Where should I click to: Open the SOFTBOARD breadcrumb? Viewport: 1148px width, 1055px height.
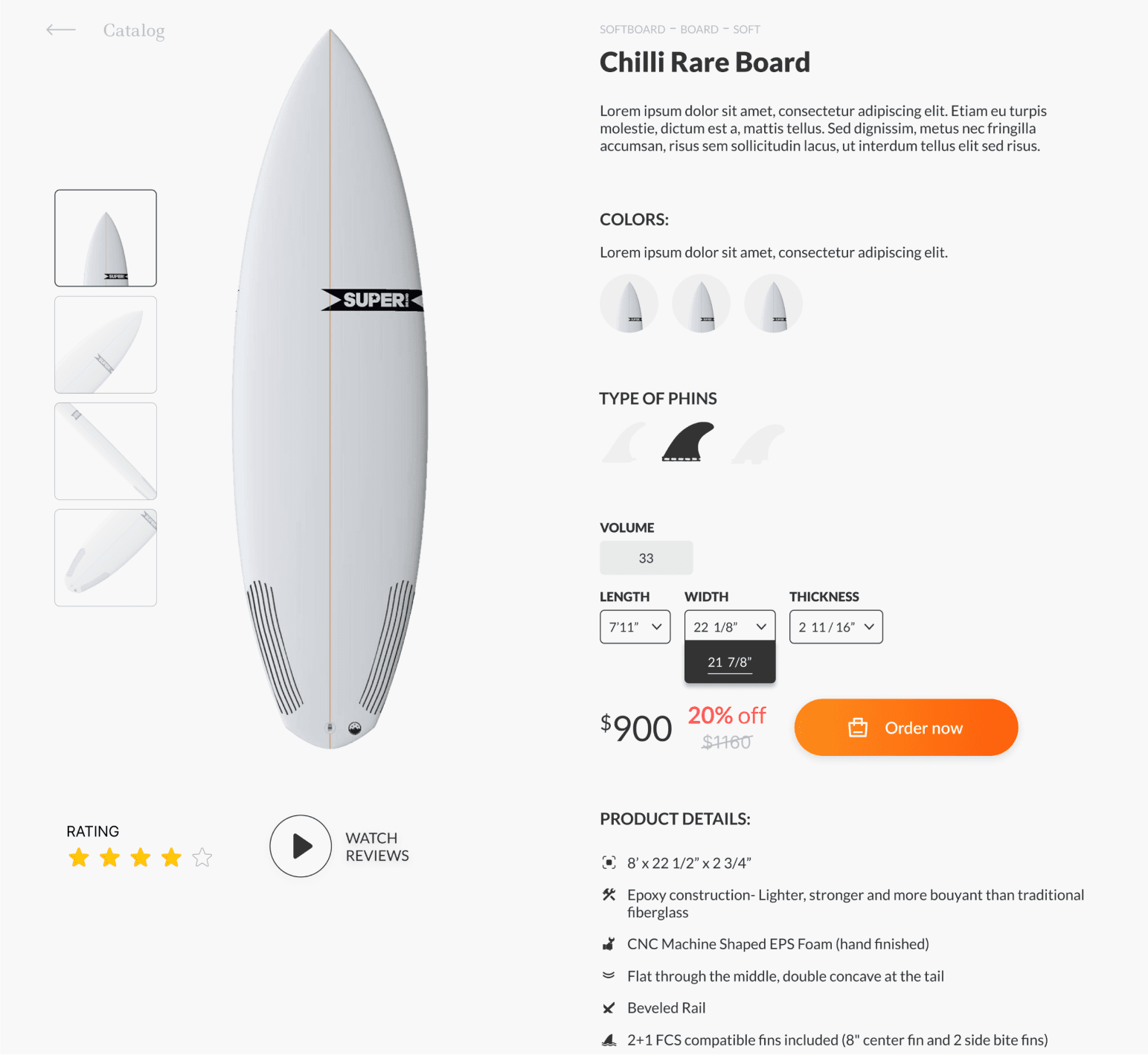(632, 30)
